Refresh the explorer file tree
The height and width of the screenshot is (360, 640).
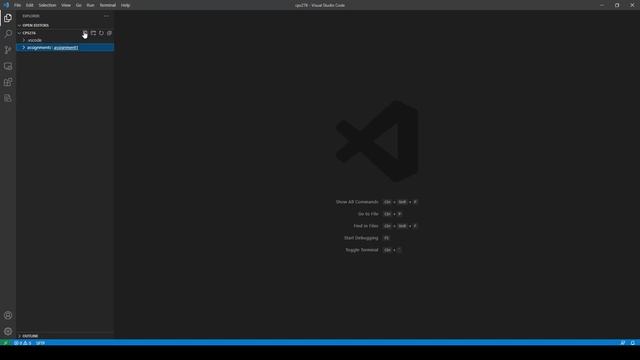[x=101, y=33]
